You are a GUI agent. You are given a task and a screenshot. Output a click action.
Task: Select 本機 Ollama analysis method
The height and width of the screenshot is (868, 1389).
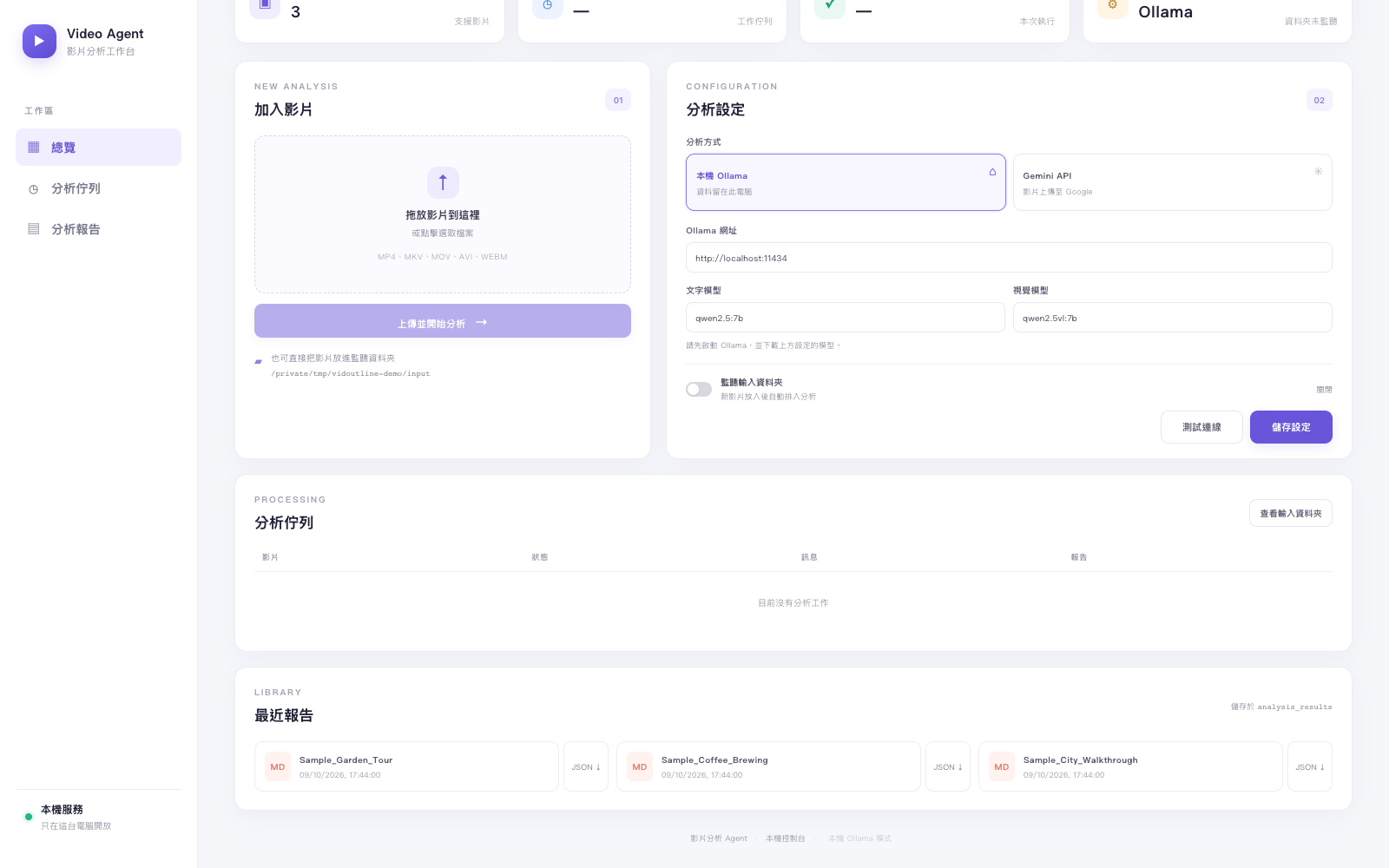pos(846,182)
